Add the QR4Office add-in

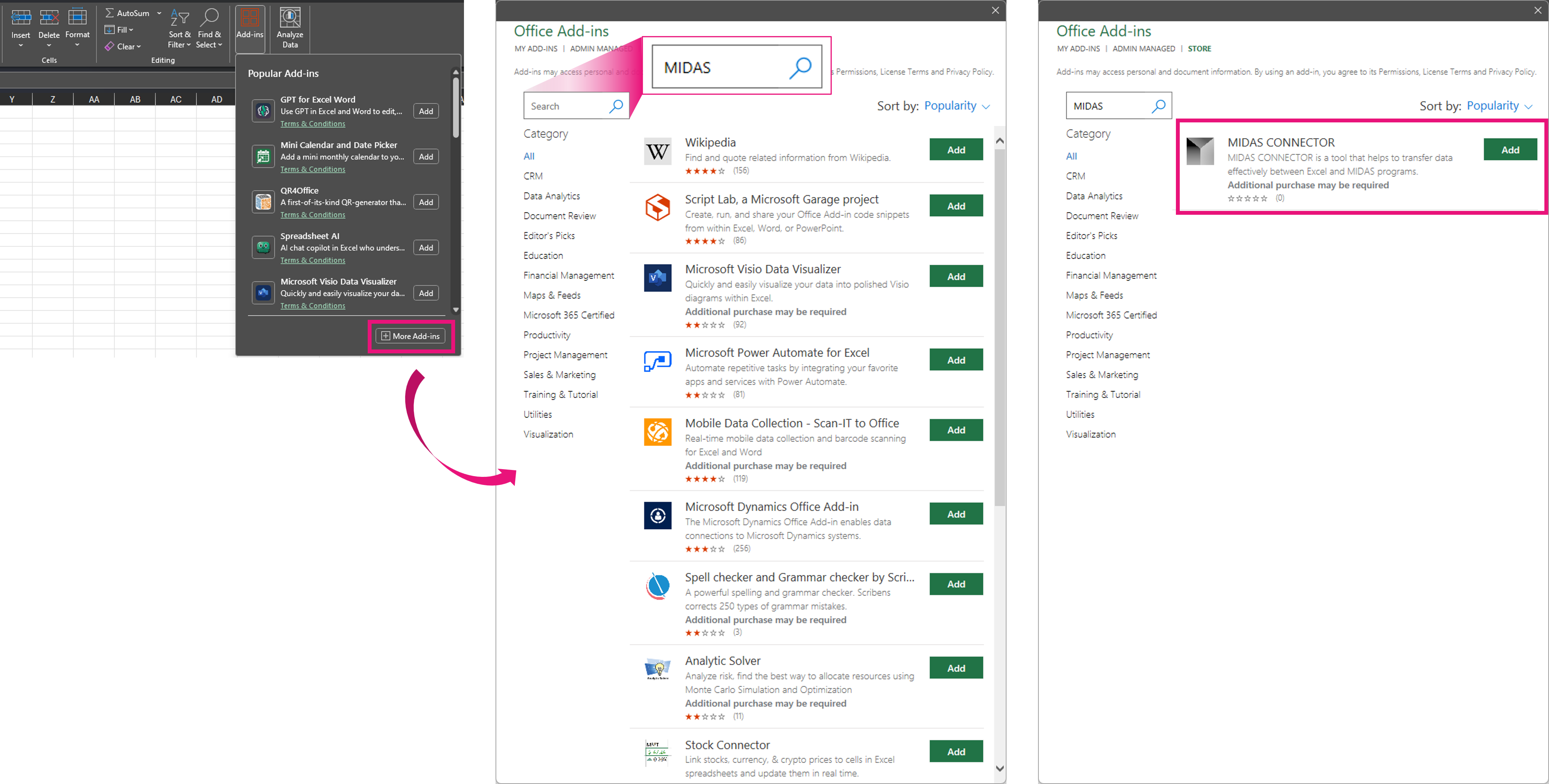point(426,202)
